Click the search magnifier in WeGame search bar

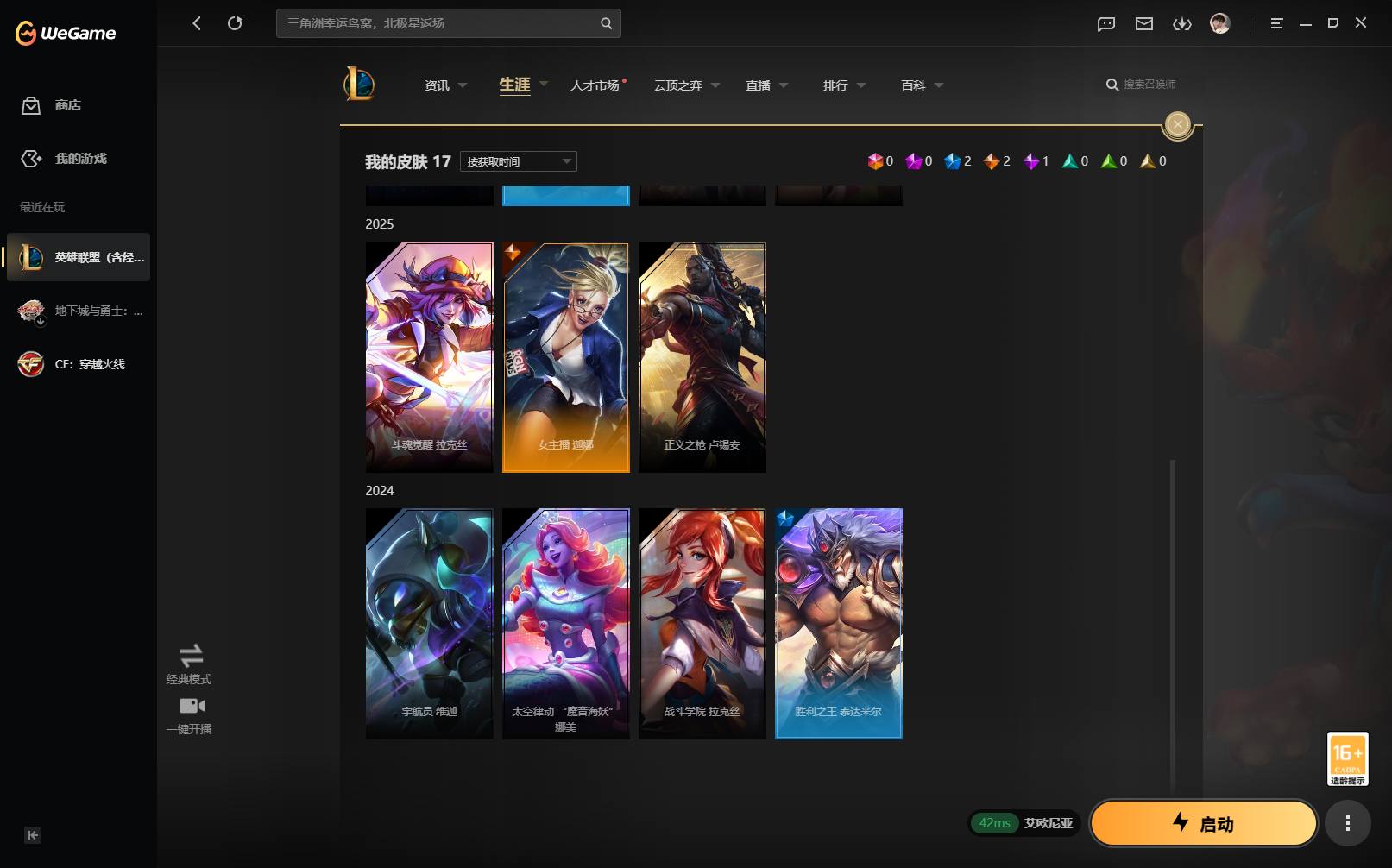click(x=606, y=23)
